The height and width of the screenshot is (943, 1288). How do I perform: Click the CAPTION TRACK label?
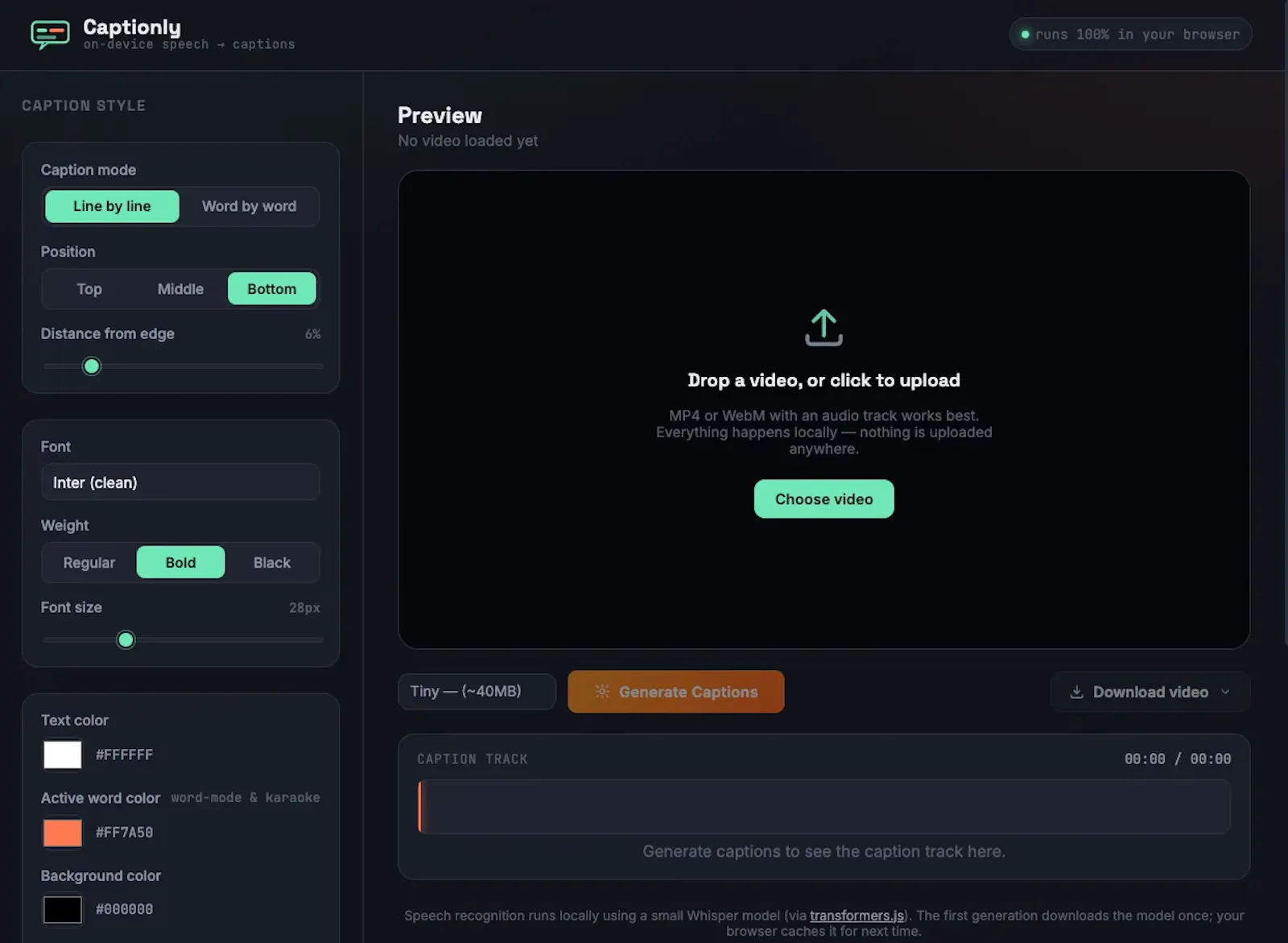(x=473, y=759)
